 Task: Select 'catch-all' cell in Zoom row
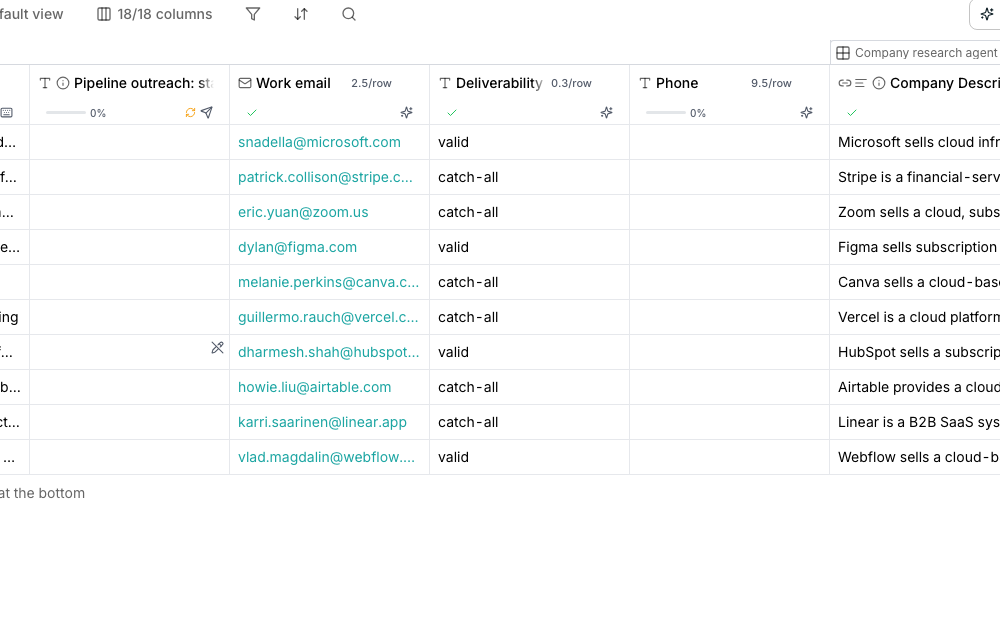530,212
